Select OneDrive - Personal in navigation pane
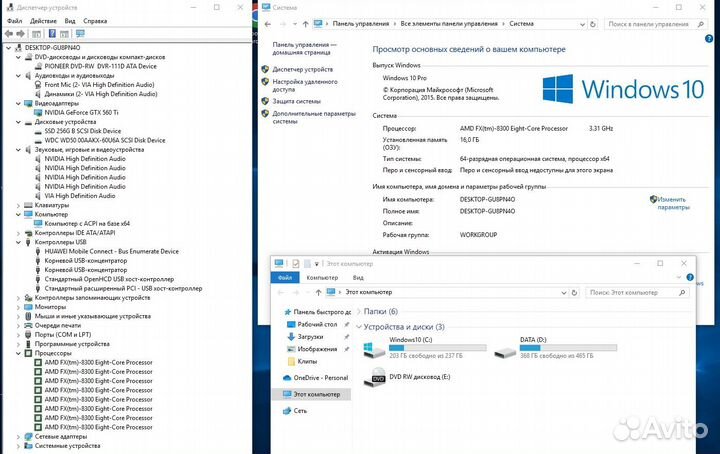The width and height of the screenshot is (720, 454). (321, 378)
